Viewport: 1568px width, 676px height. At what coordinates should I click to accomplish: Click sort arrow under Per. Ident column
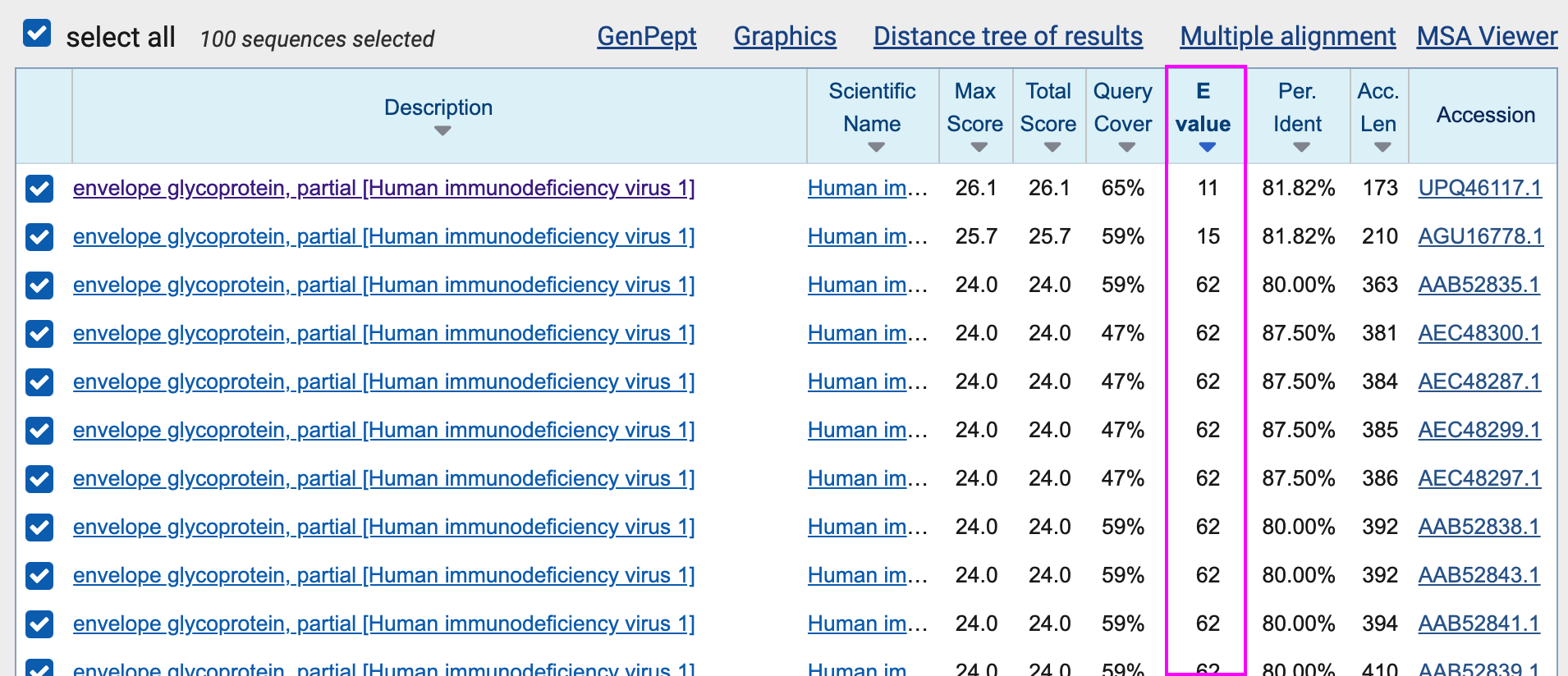pos(1300,148)
